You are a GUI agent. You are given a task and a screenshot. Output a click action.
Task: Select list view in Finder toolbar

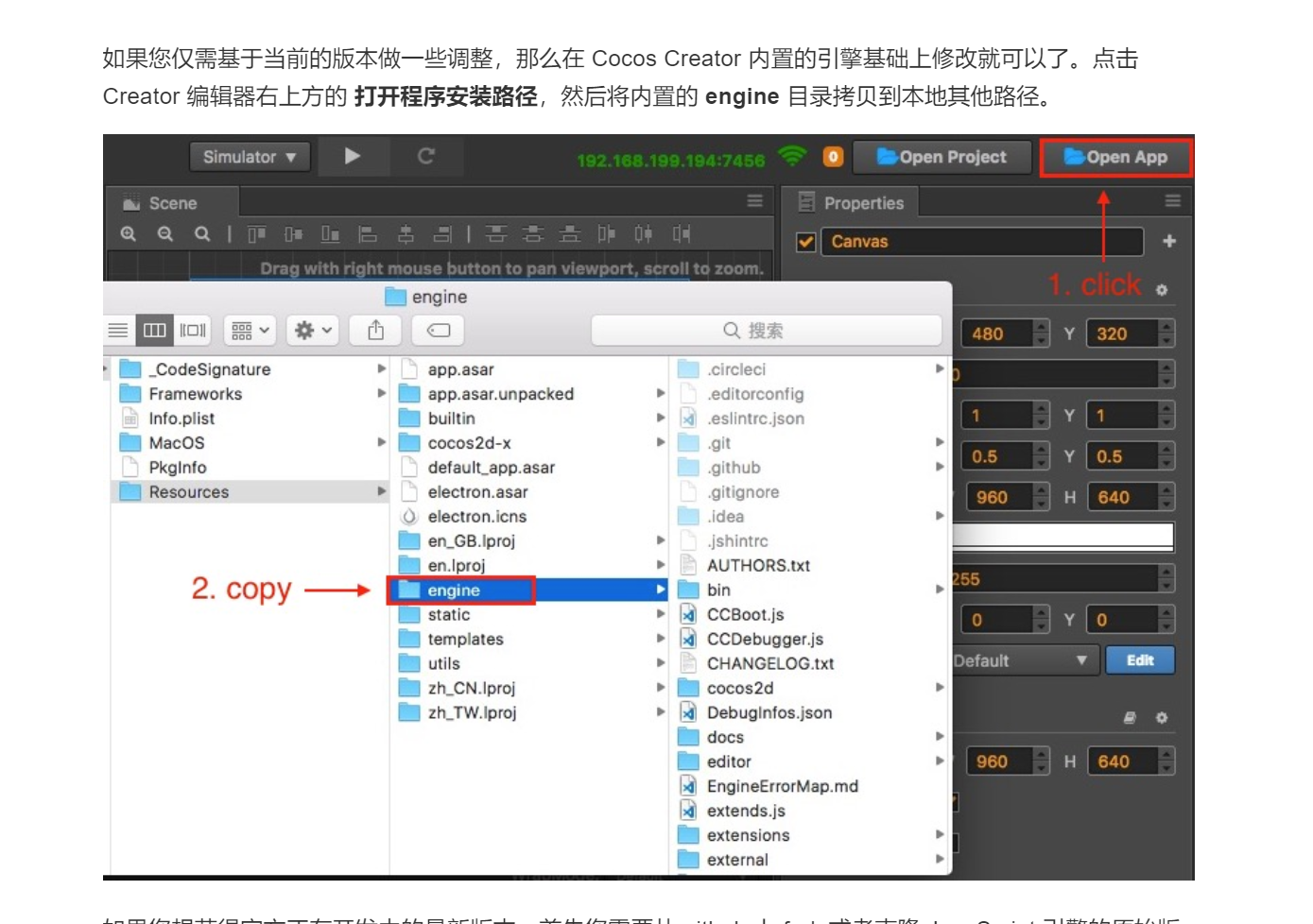click(118, 330)
